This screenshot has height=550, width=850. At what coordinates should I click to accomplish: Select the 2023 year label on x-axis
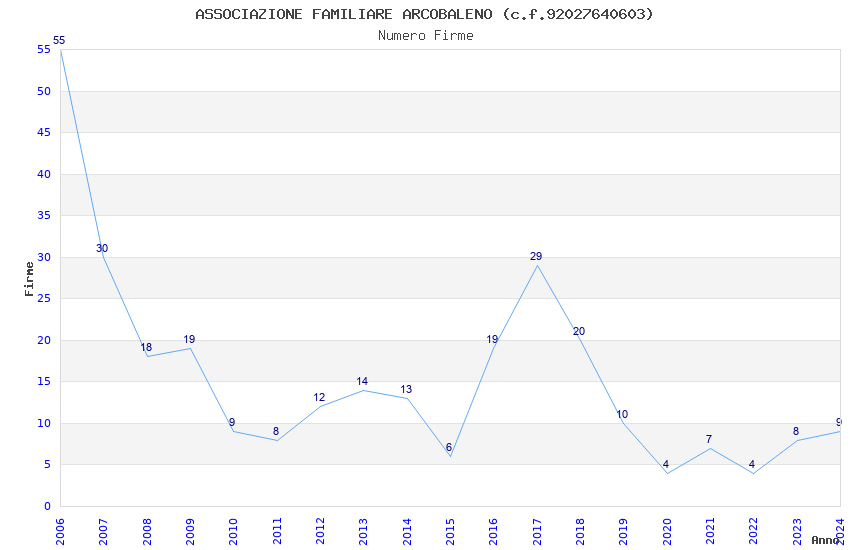tap(797, 532)
